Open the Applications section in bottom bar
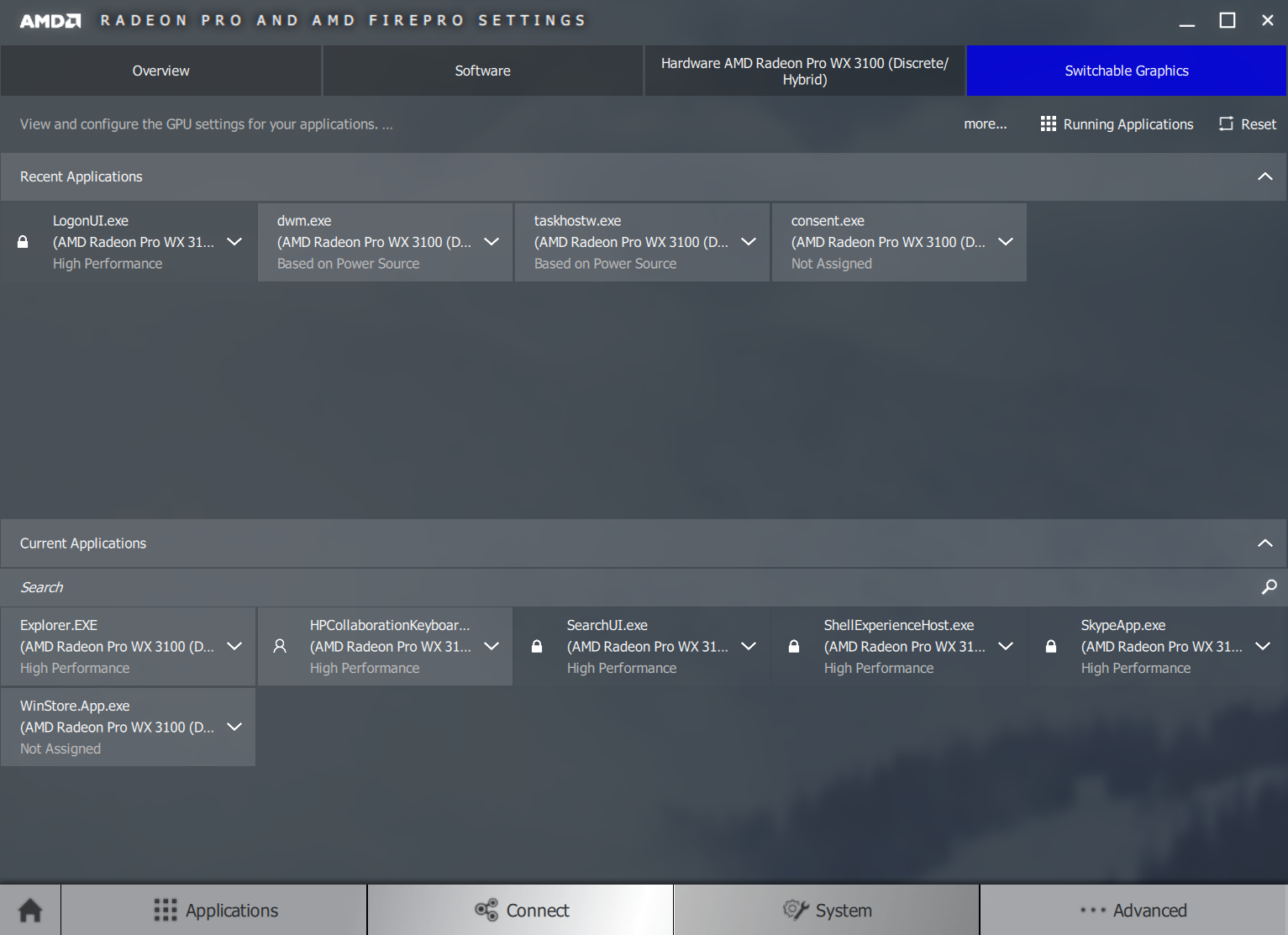The image size is (1288, 935). pos(214,910)
